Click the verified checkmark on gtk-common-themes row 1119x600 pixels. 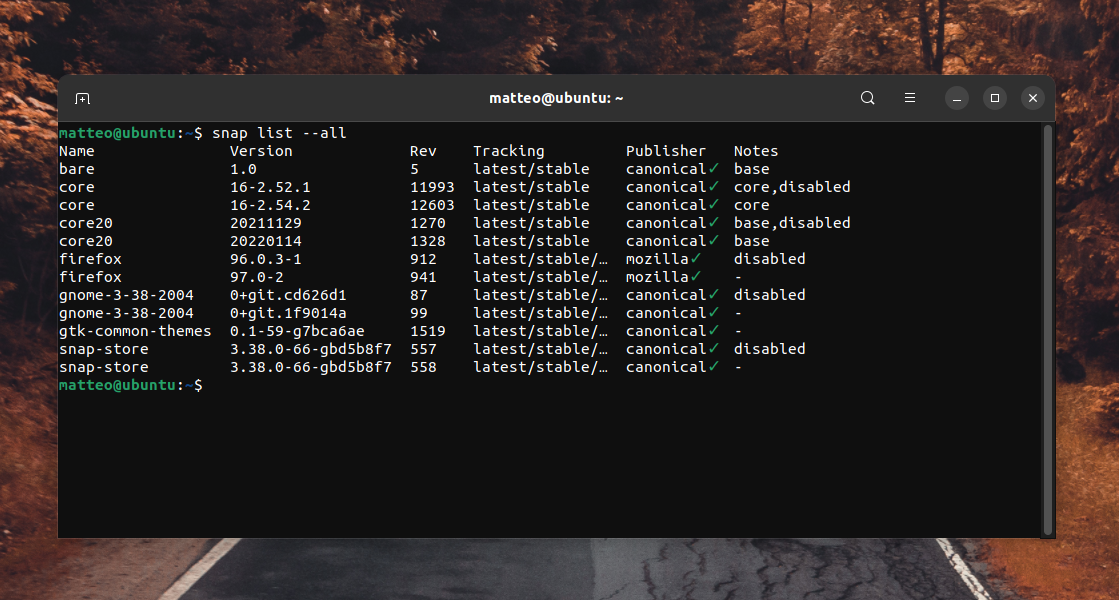(x=714, y=331)
